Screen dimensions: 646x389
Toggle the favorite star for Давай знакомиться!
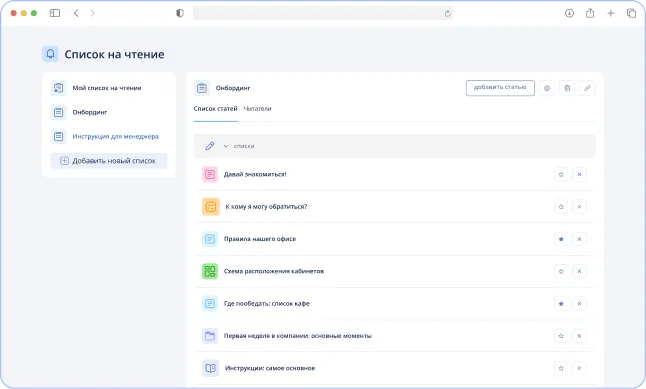561,174
